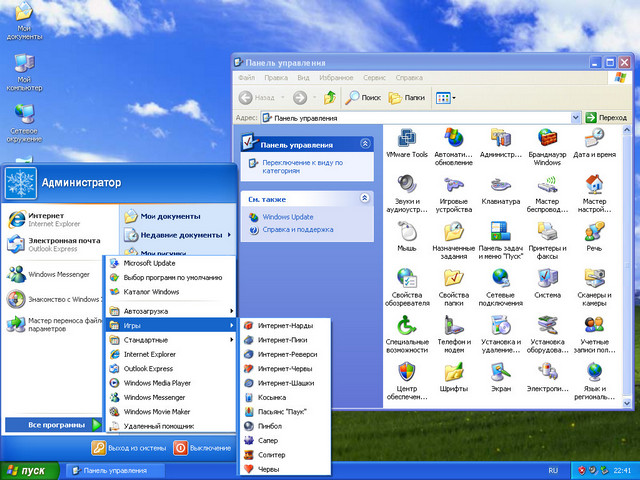Open the address bar dropdown arrow
This screenshot has width=640, height=480.
pos(574,117)
